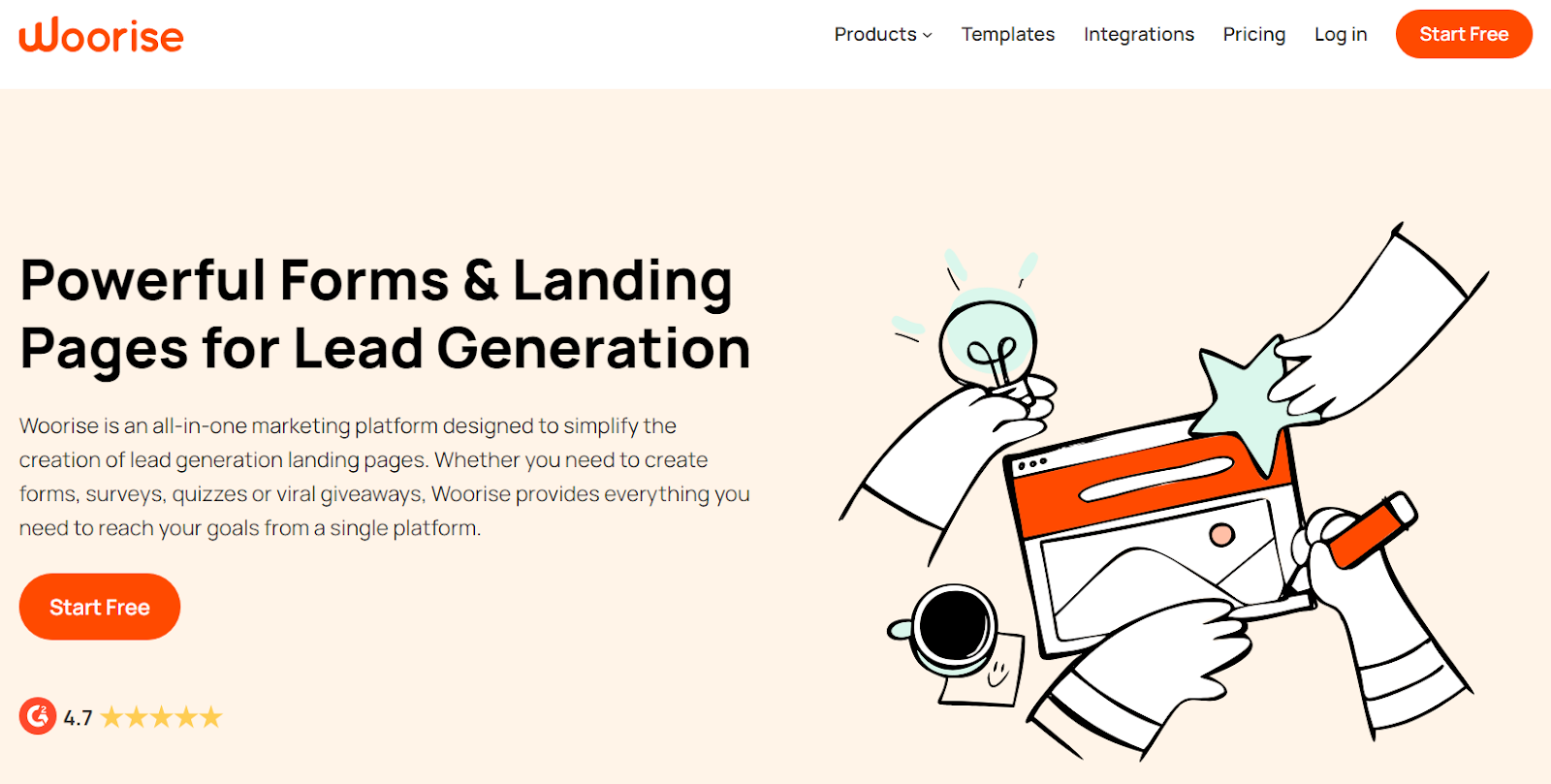This screenshot has height=784, width=1551.
Task: Click the G2 review badge icon
Action: 38,716
